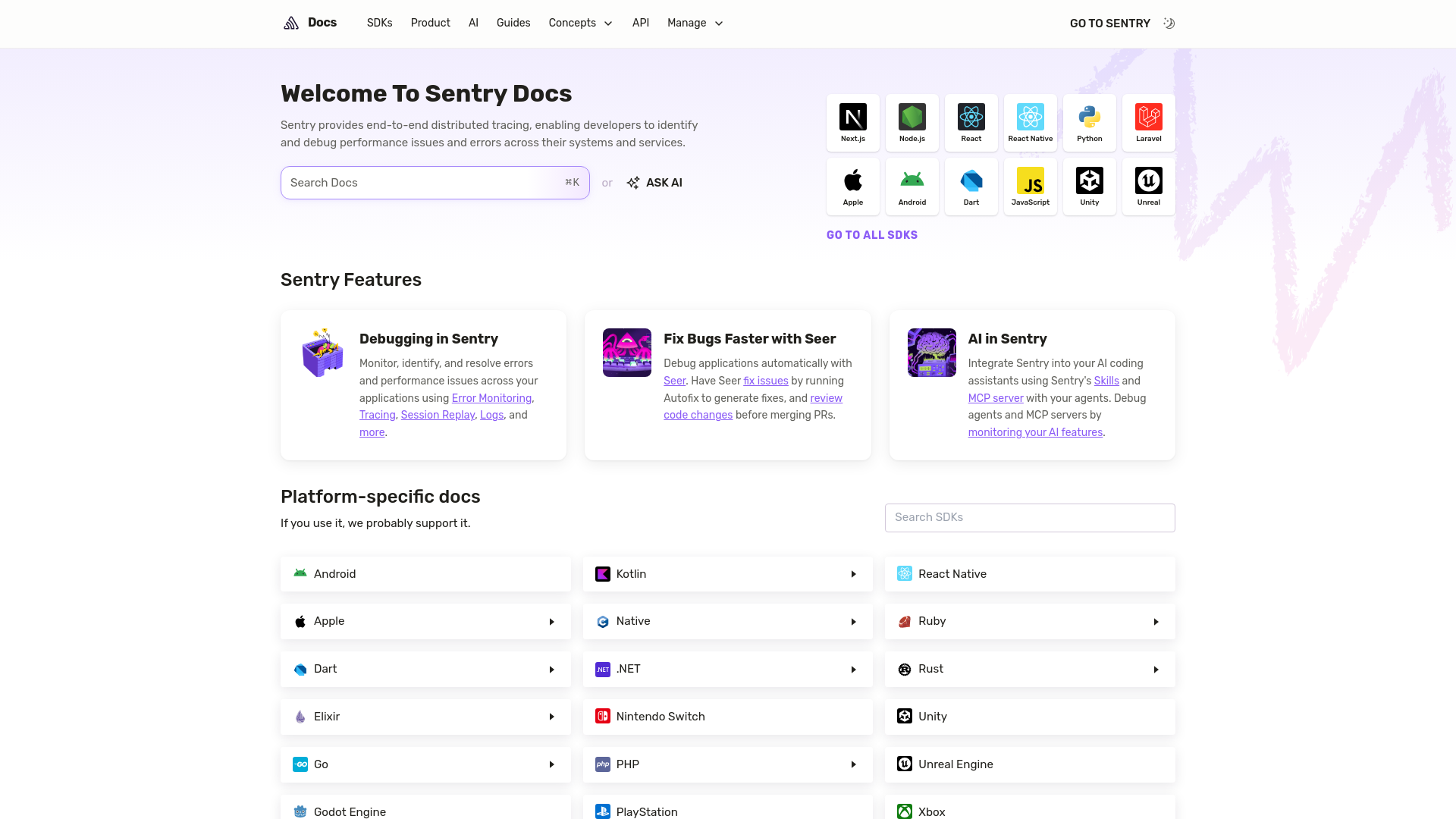Click the Nintendo Switch icon in platform list
Screen dimensions: 1456x819
603,717
